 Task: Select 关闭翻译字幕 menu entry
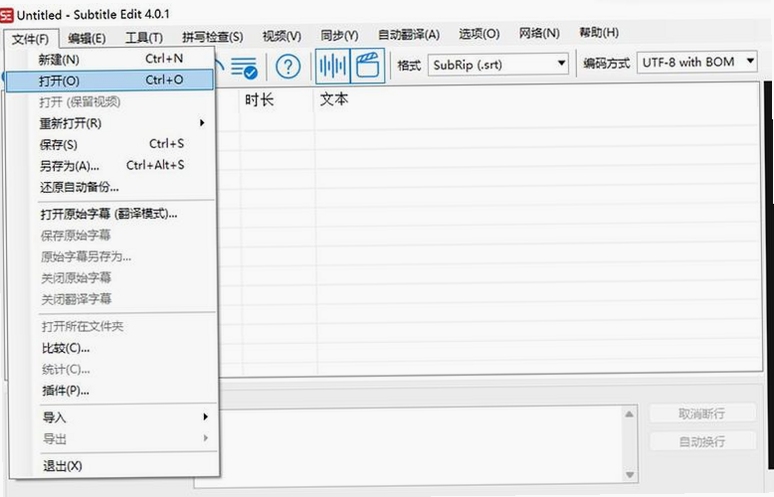coord(113,299)
